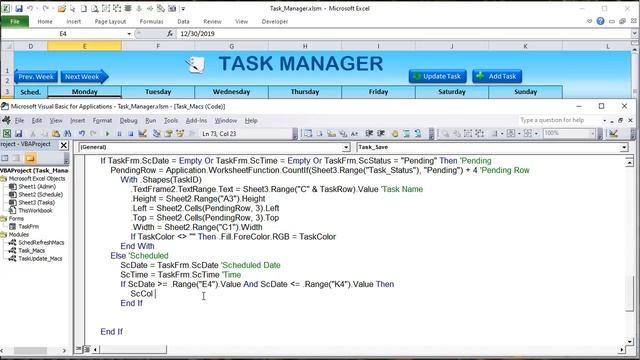The image size is (640, 360).
Task: Click Uncomment Block icon in Edit toolbar
Action: pyautogui.click(x=418, y=133)
